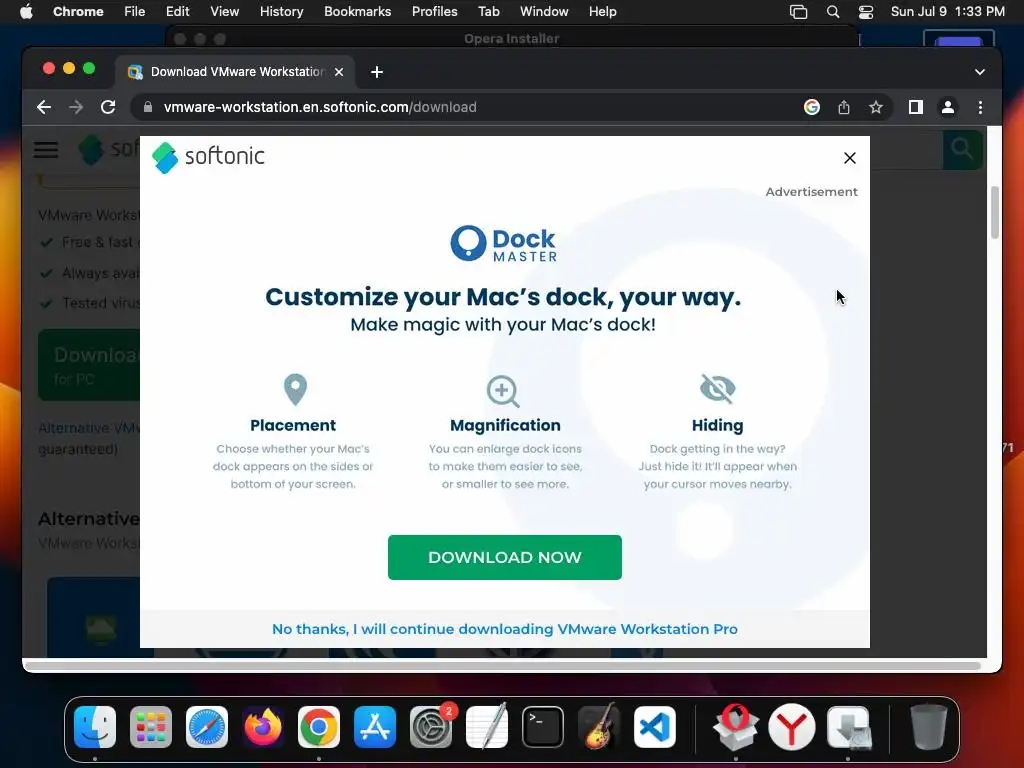Screen dimensions: 1024x768
Task: Open the Window menu
Action: tap(544, 12)
